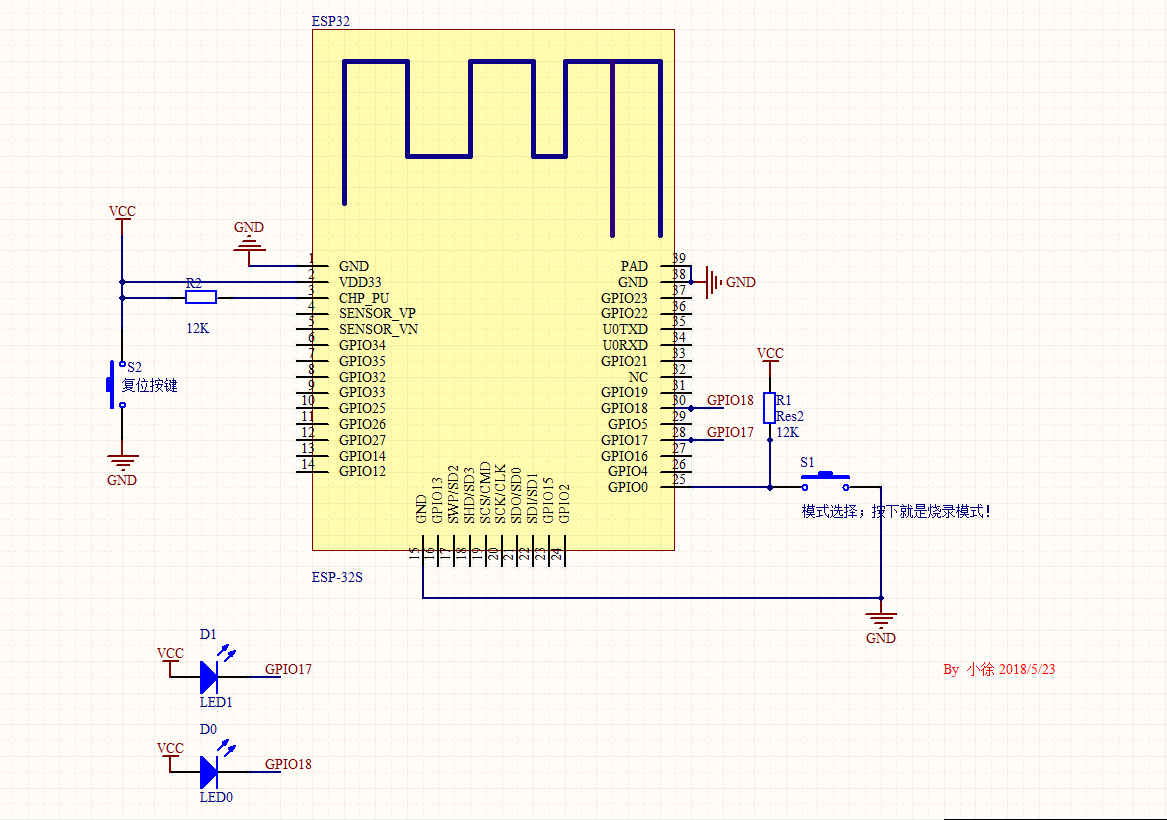Select the S1 mode switch symbol
The width and height of the screenshot is (1167, 820).
click(825, 481)
